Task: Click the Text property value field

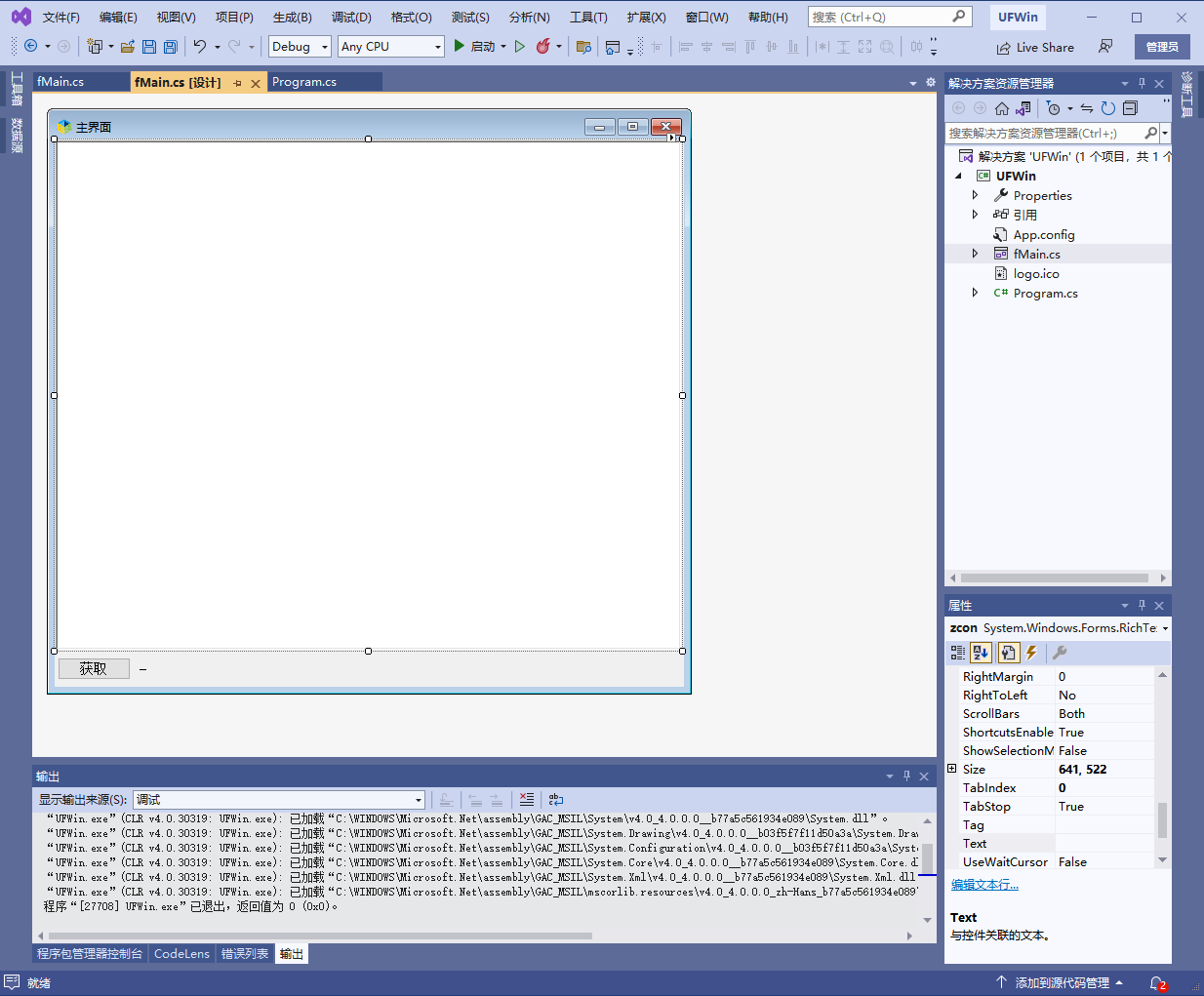Action: 1105,844
